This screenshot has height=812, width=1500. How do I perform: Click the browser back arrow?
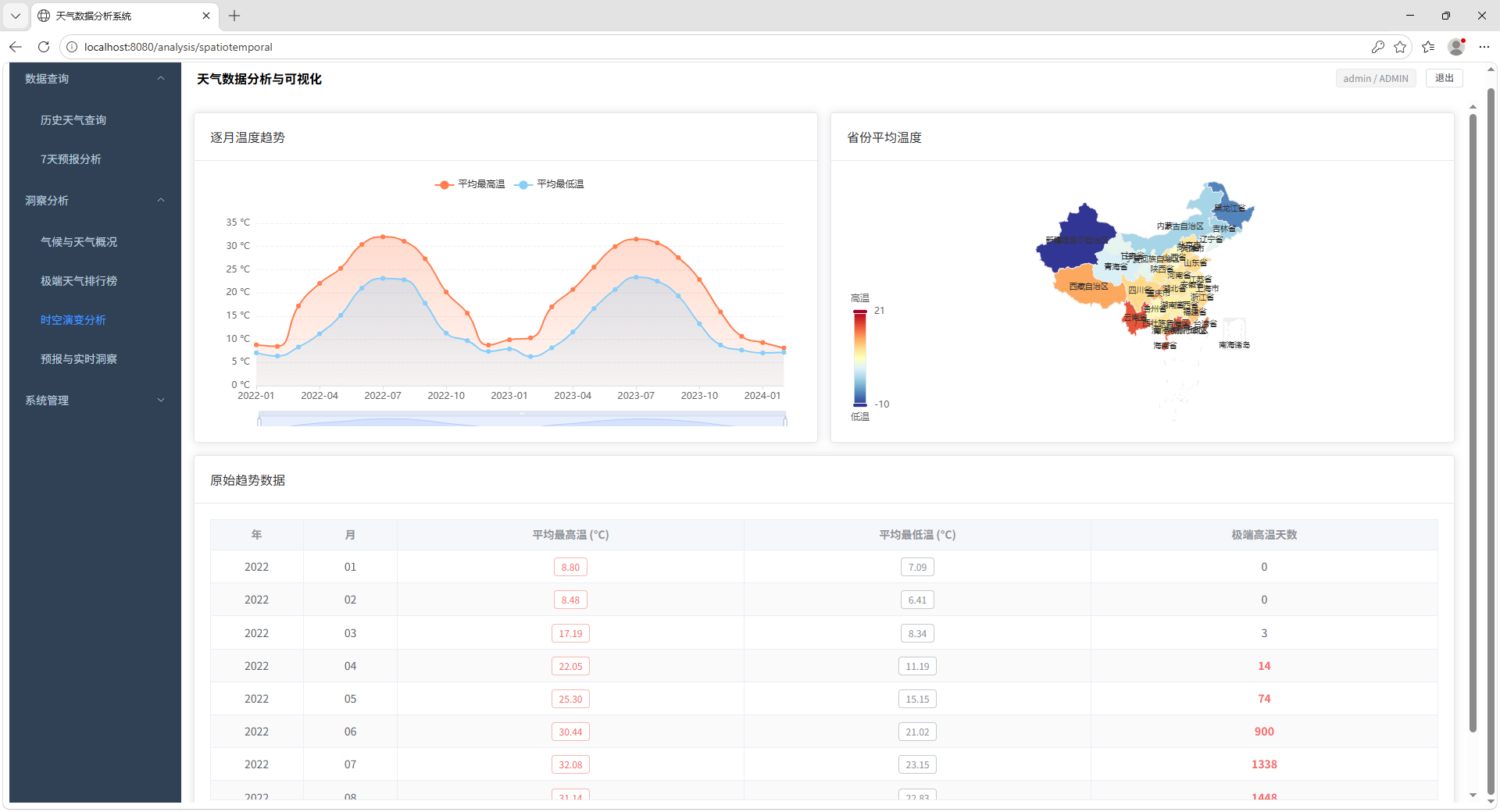pyautogui.click(x=16, y=47)
